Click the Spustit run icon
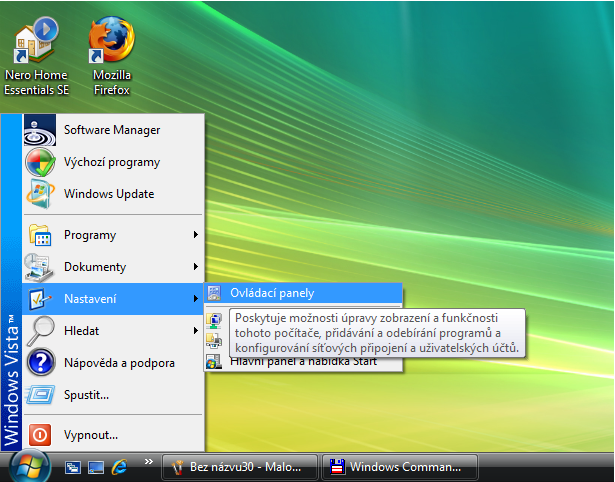615x482 pixels. click(x=40, y=395)
